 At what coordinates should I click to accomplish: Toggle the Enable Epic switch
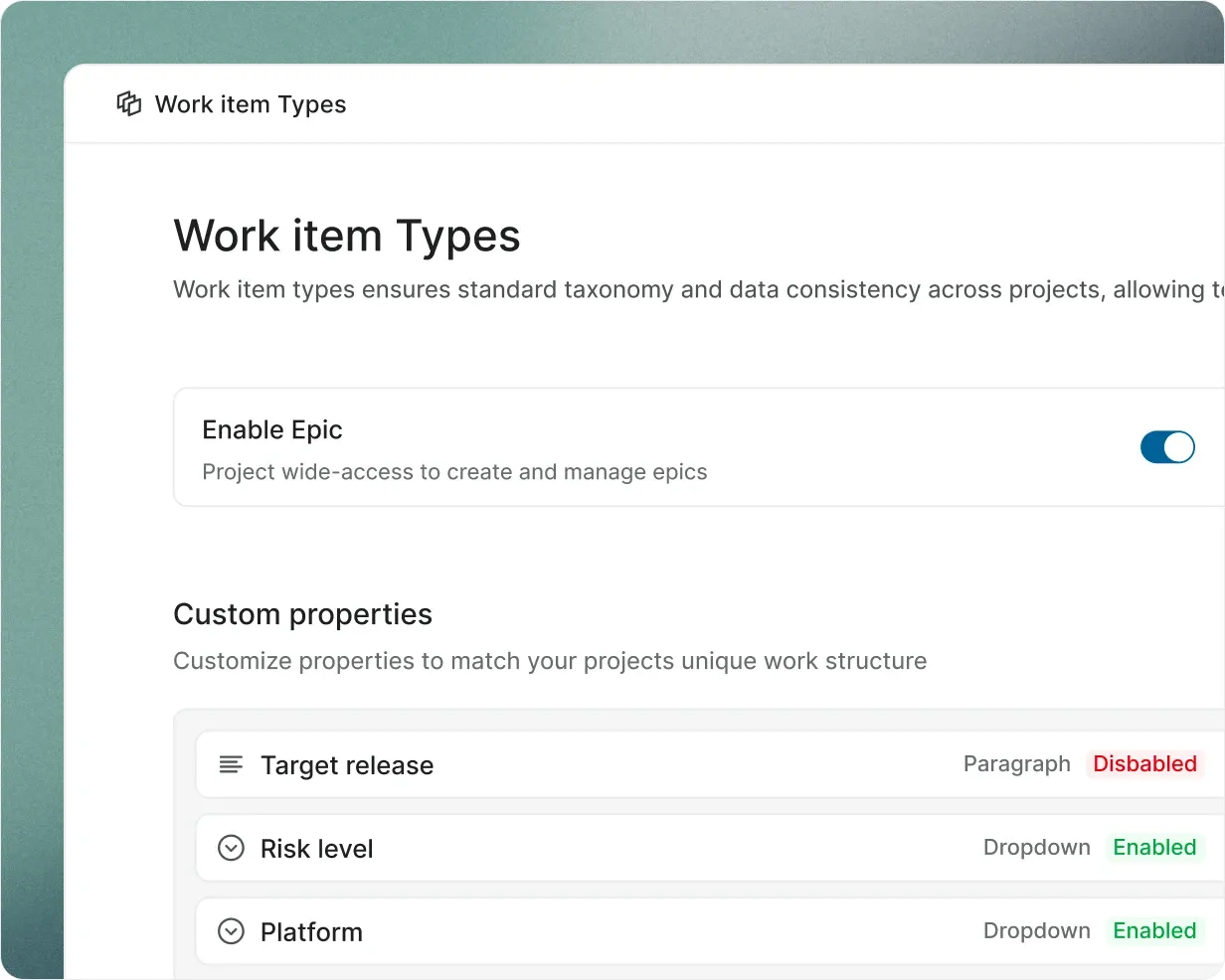click(x=1167, y=447)
